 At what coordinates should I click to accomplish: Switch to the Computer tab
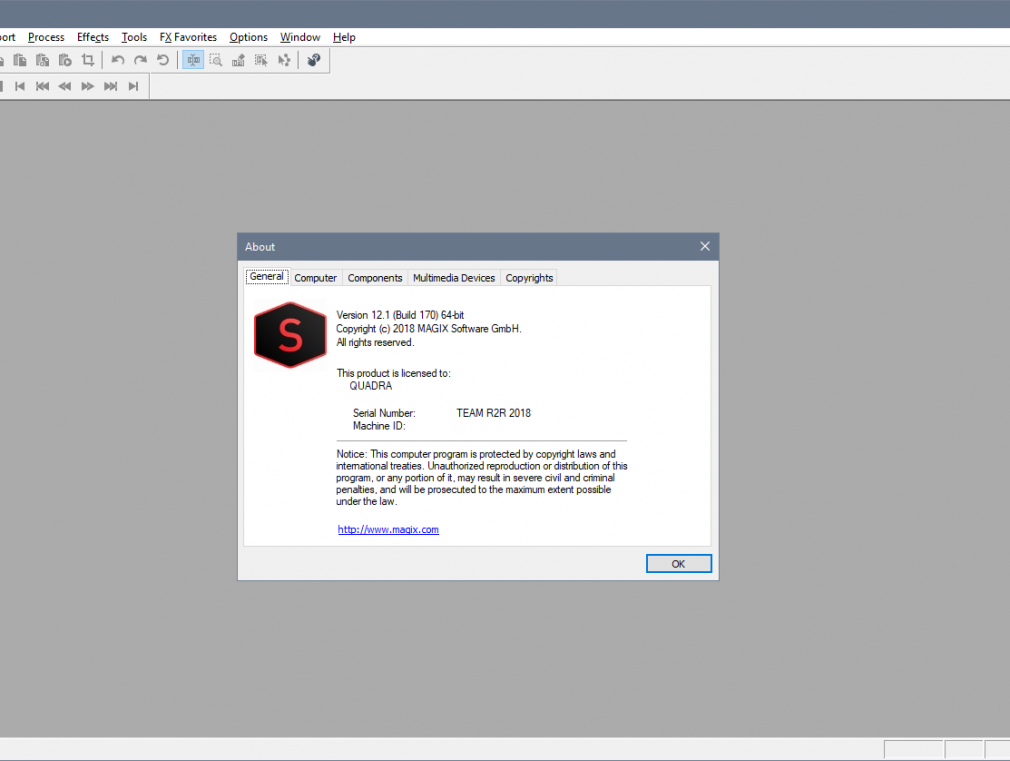point(316,278)
